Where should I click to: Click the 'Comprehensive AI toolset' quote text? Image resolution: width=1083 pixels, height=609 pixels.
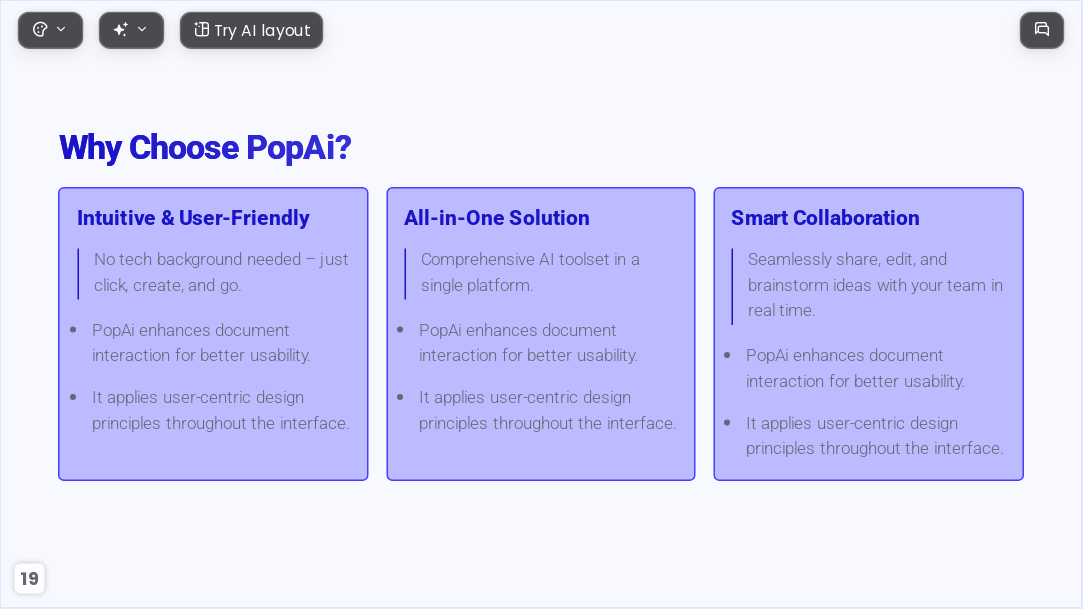point(530,272)
